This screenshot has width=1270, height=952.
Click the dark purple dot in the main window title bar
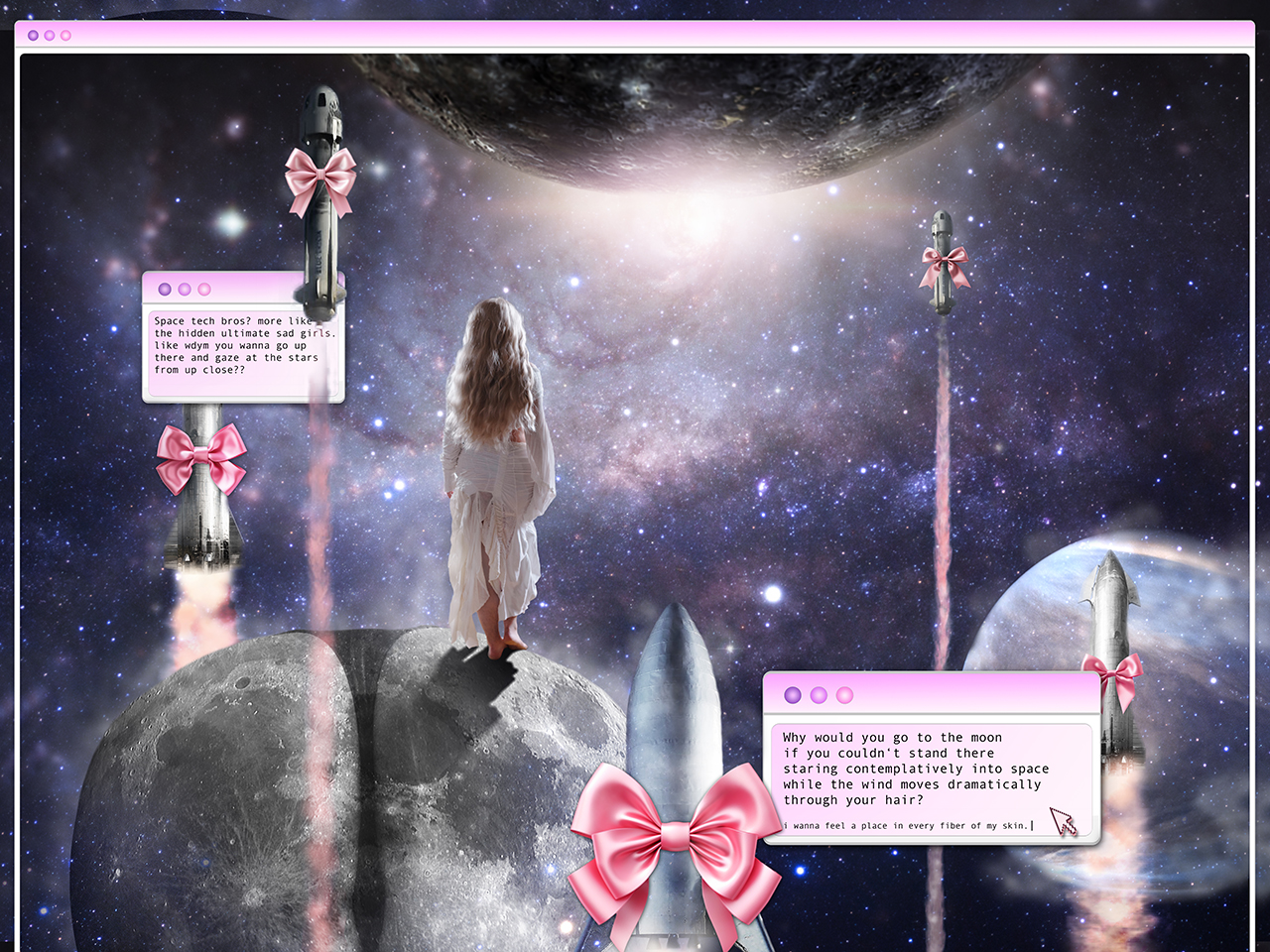click(33, 35)
